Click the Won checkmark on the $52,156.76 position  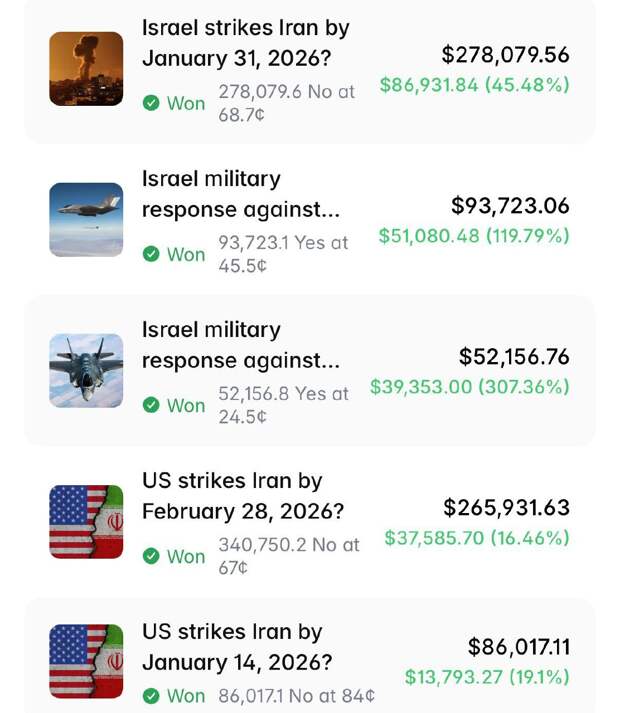pos(151,405)
